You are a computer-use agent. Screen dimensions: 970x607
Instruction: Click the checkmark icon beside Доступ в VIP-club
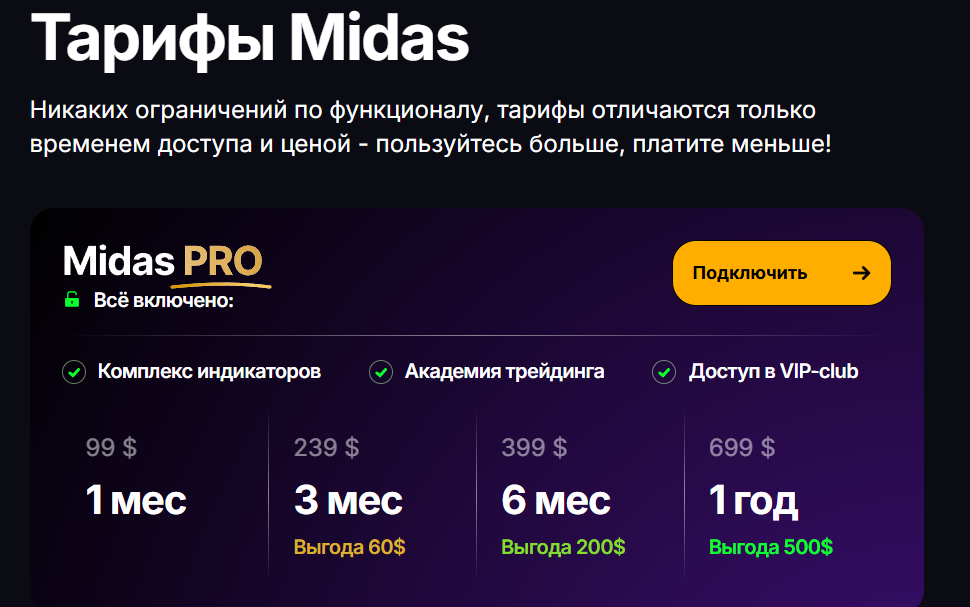(665, 371)
